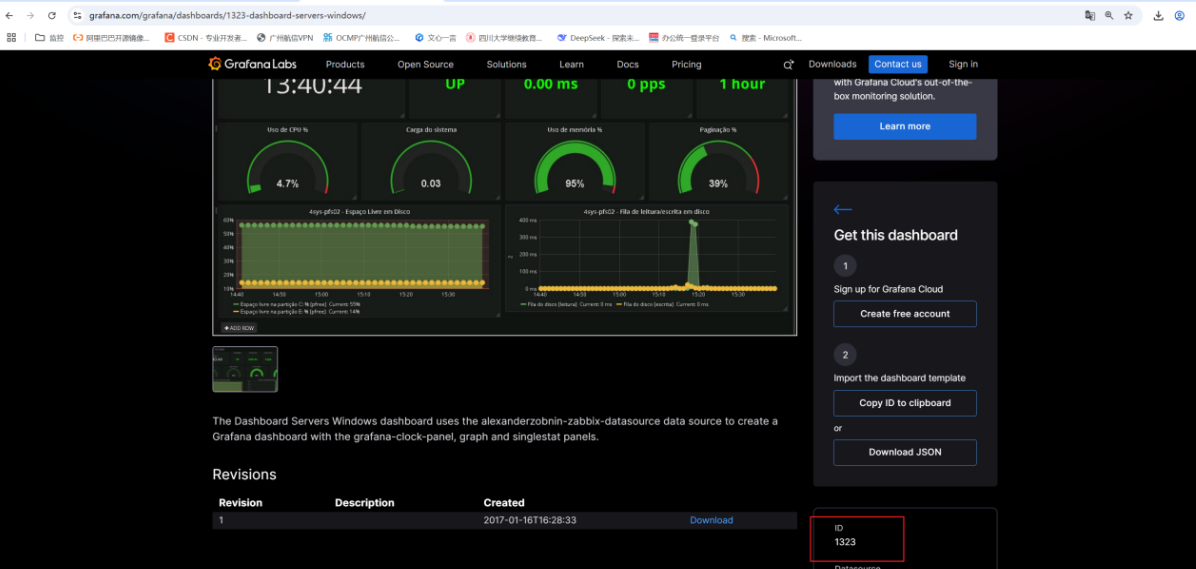Viewport: 1196px width, 569px height.
Task: Click the Contact us button
Action: click(898, 64)
